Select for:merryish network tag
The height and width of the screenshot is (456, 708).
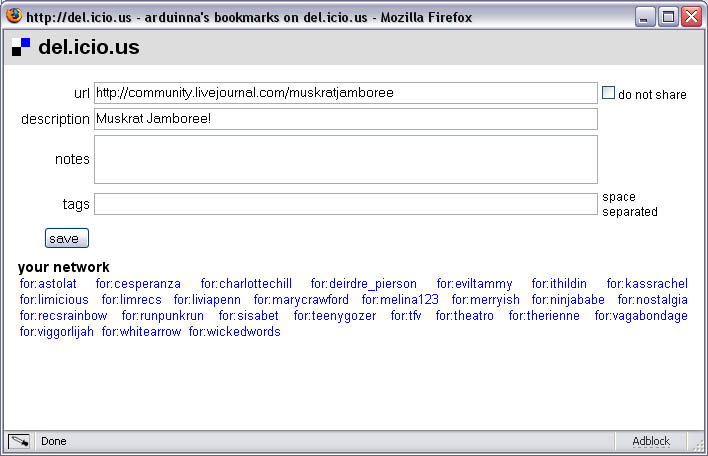coord(485,300)
